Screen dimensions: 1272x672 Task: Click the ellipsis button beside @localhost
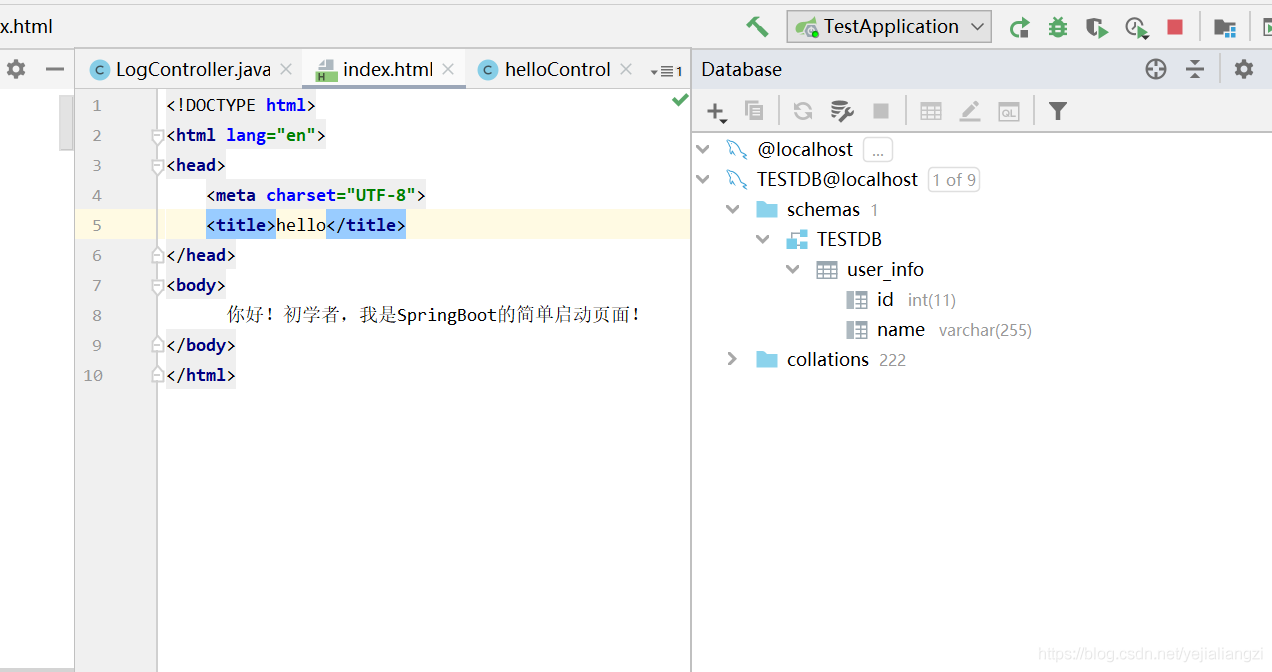(x=878, y=150)
